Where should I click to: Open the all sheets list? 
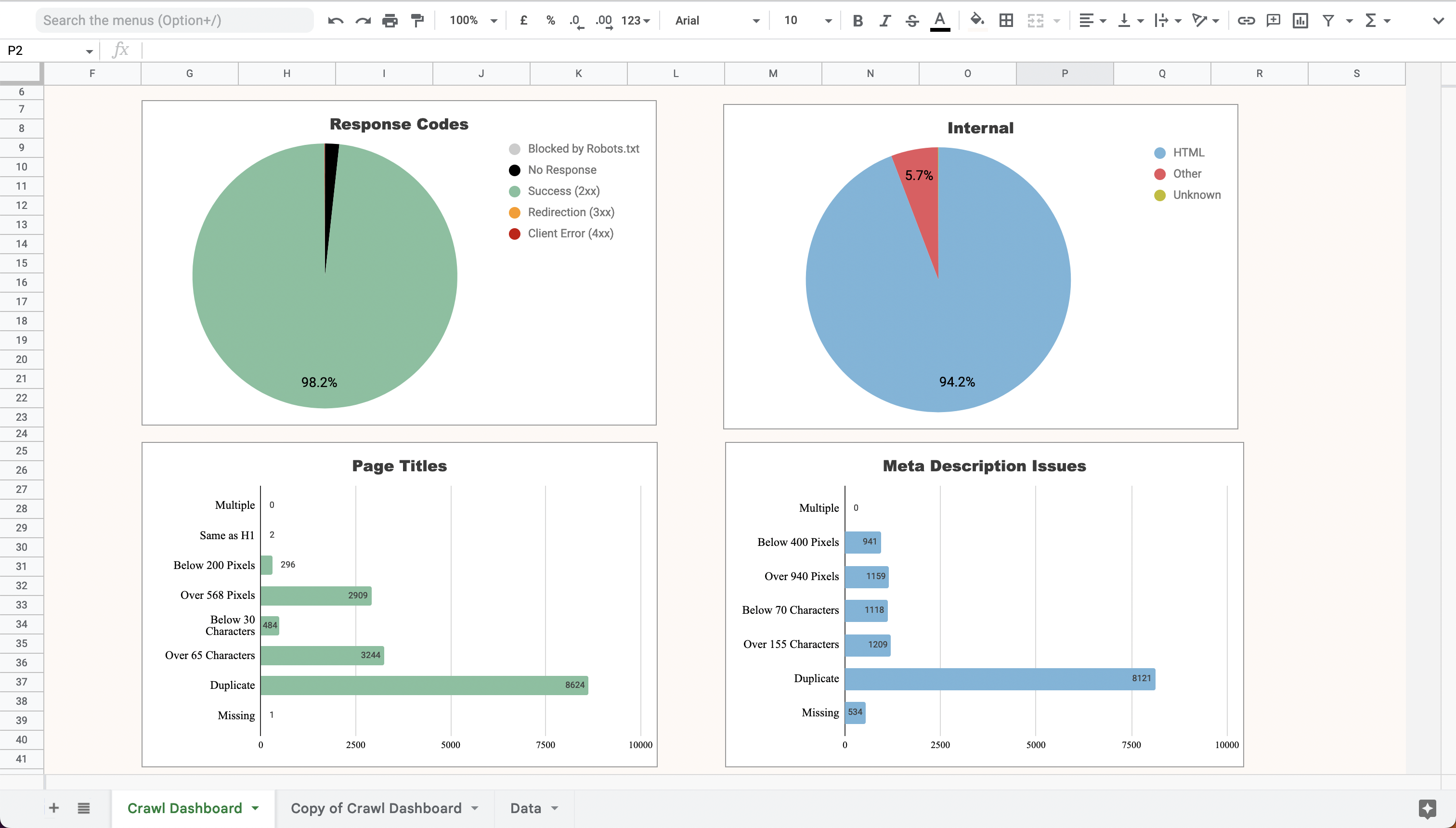84,807
